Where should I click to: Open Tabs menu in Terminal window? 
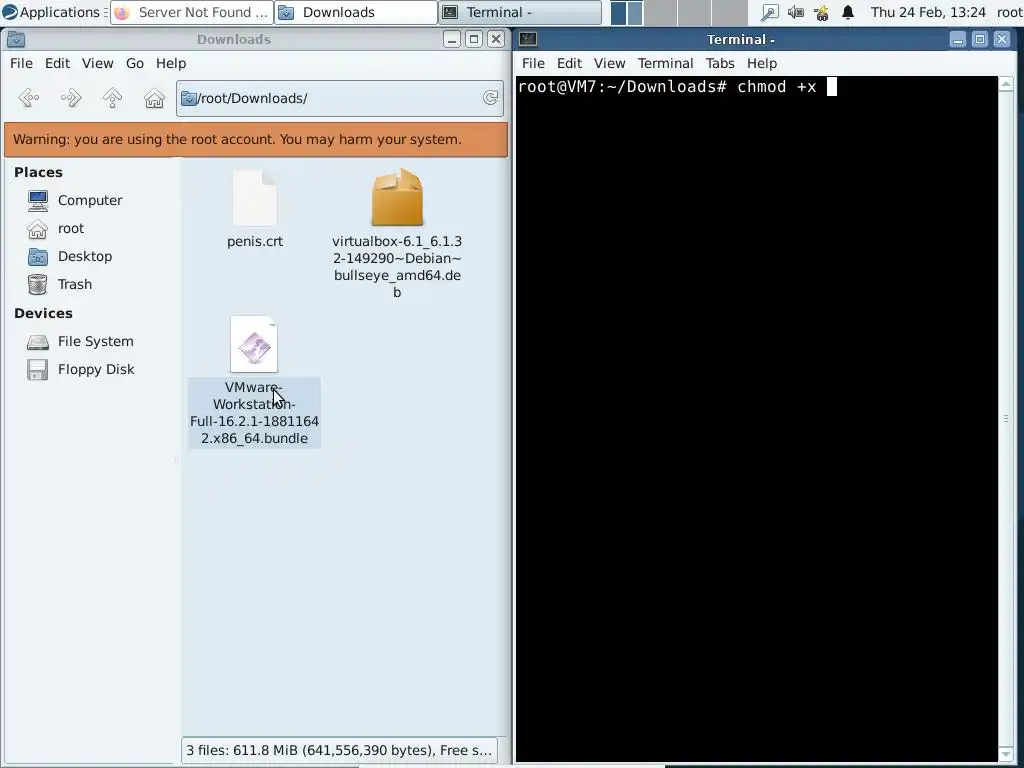[x=720, y=63]
